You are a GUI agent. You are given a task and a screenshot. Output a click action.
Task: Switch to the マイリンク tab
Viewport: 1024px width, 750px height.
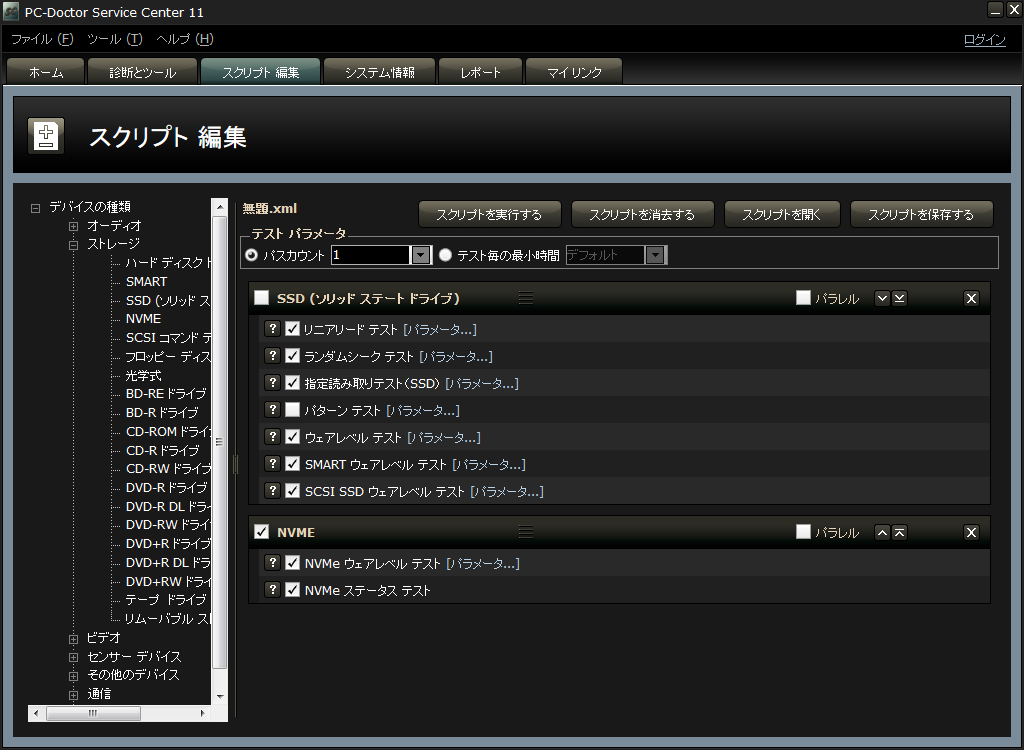point(574,72)
